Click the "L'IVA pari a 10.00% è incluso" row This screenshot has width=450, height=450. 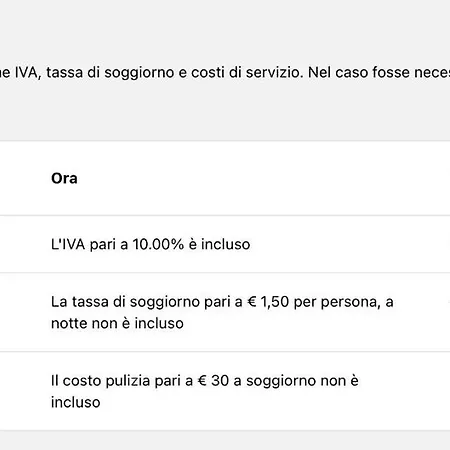[225, 244]
